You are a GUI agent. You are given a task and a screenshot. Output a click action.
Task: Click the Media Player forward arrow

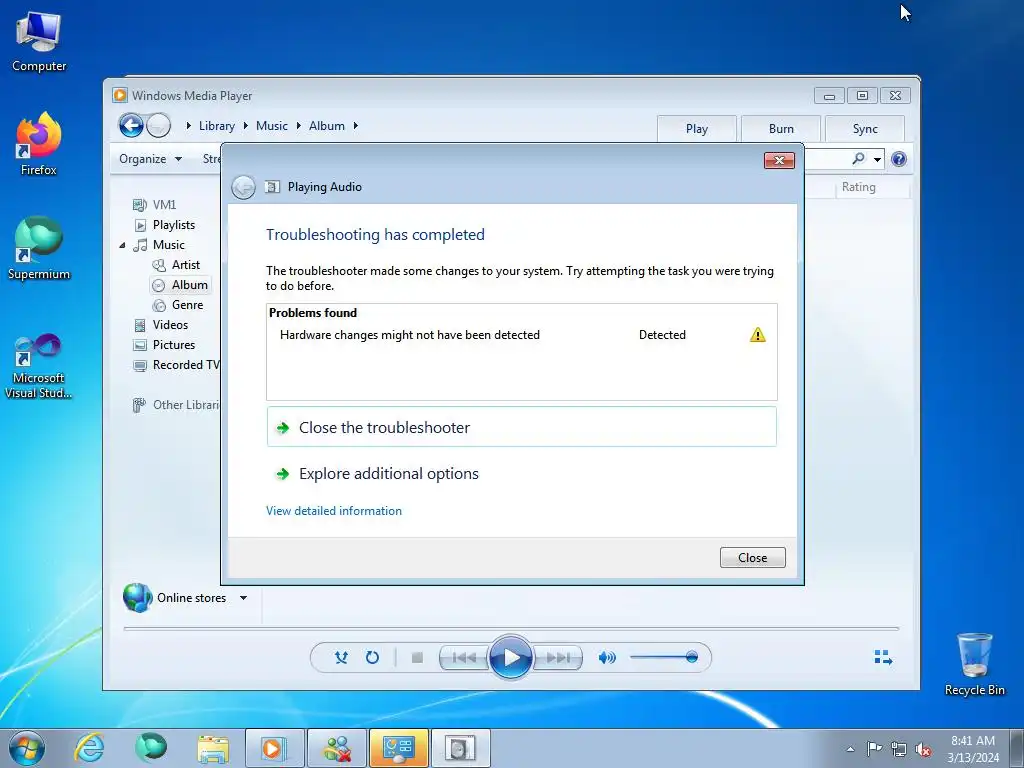pos(158,125)
